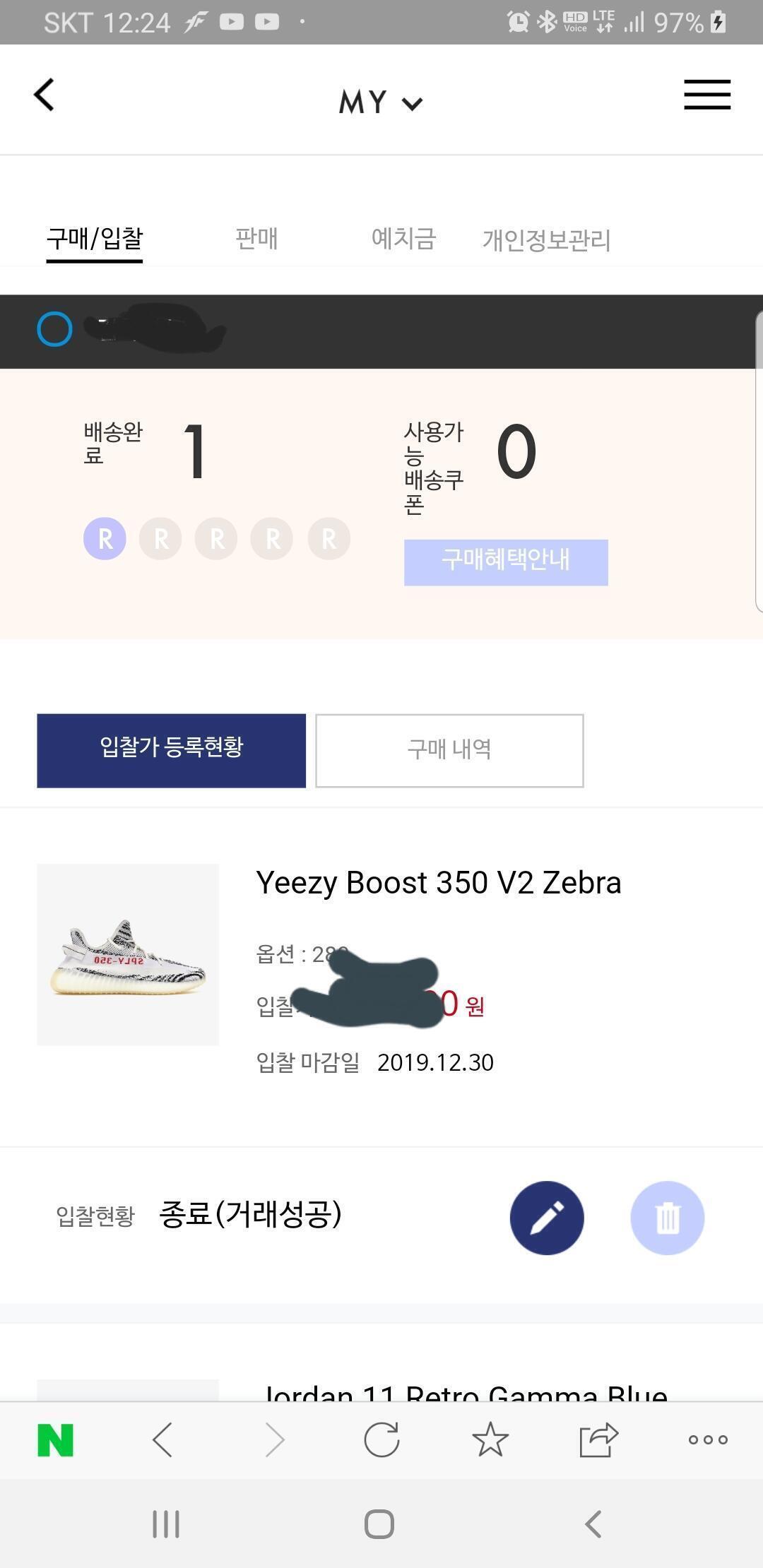Select the 구매/입찰 tab
The height and width of the screenshot is (1568, 763).
pyautogui.click(x=95, y=239)
